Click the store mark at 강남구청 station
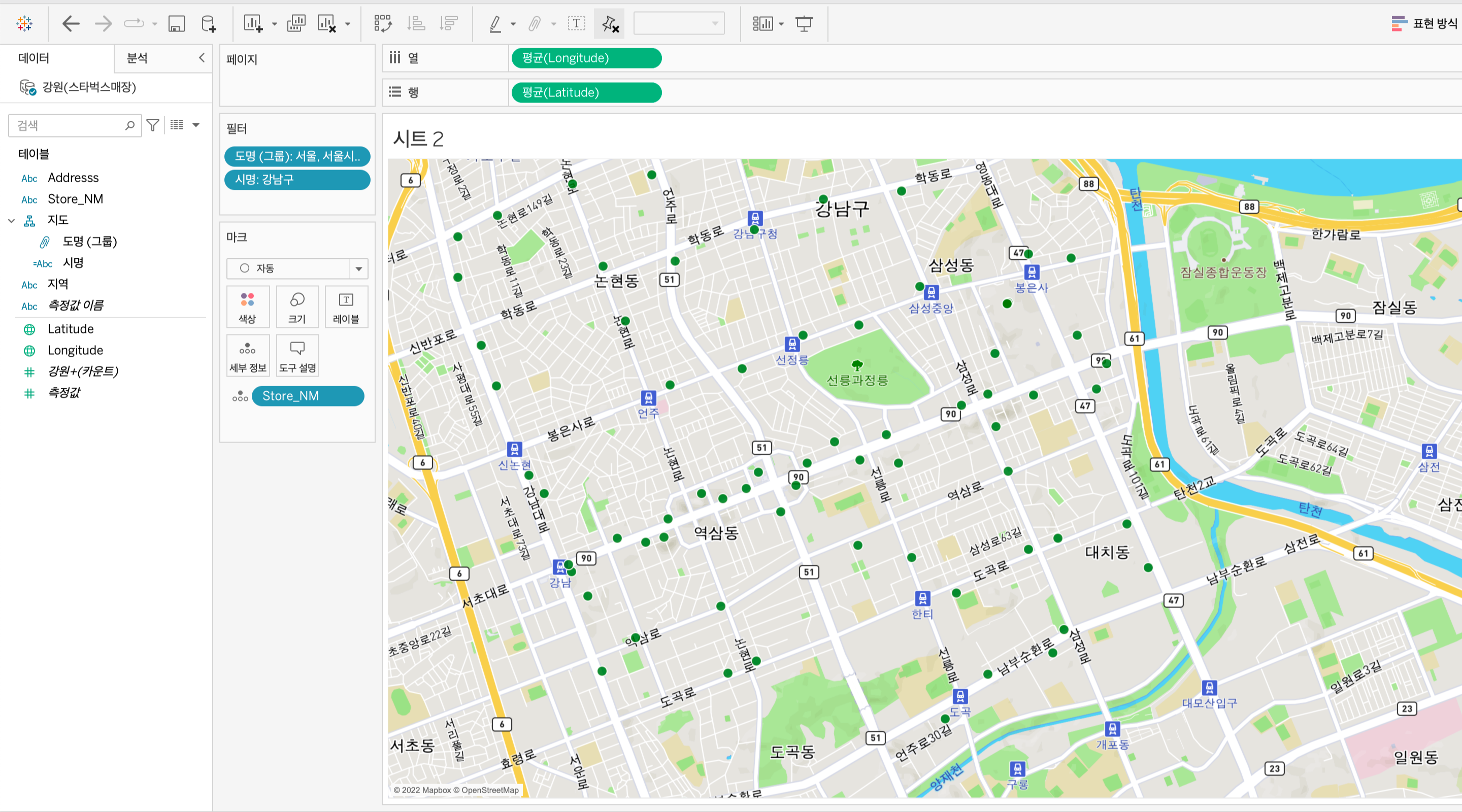 coord(754,230)
